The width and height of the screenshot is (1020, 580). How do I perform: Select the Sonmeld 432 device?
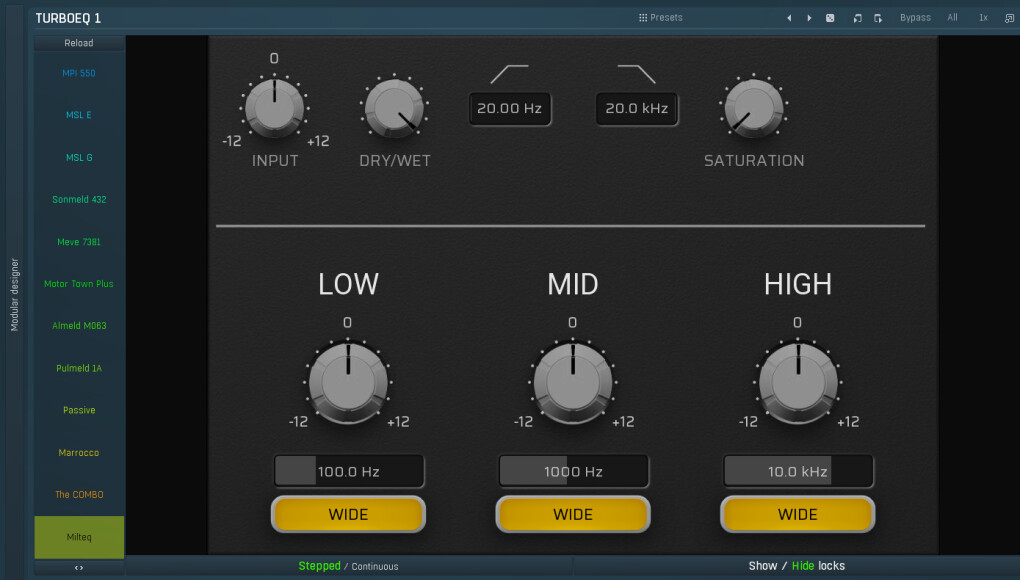point(79,200)
